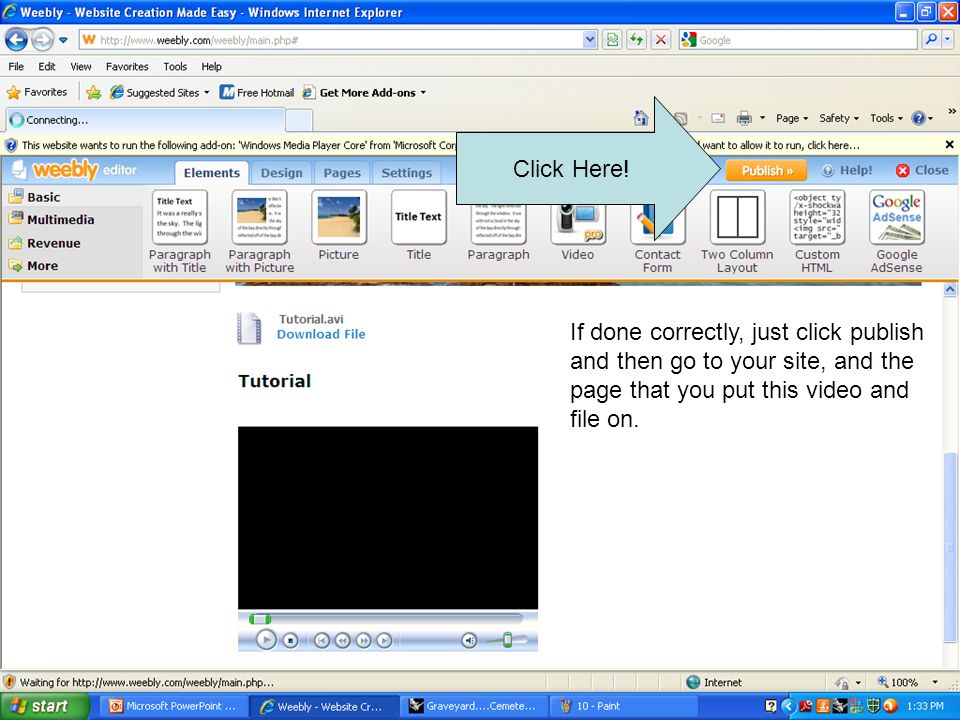Image resolution: width=960 pixels, height=720 pixels.
Task: Dismiss the add-on information bar
Action: pos(949,145)
